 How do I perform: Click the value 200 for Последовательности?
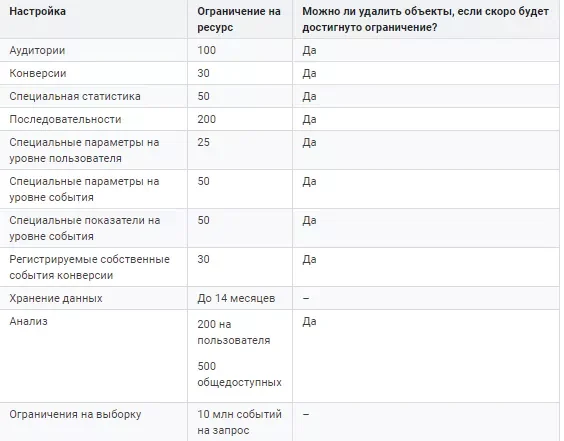point(206,119)
